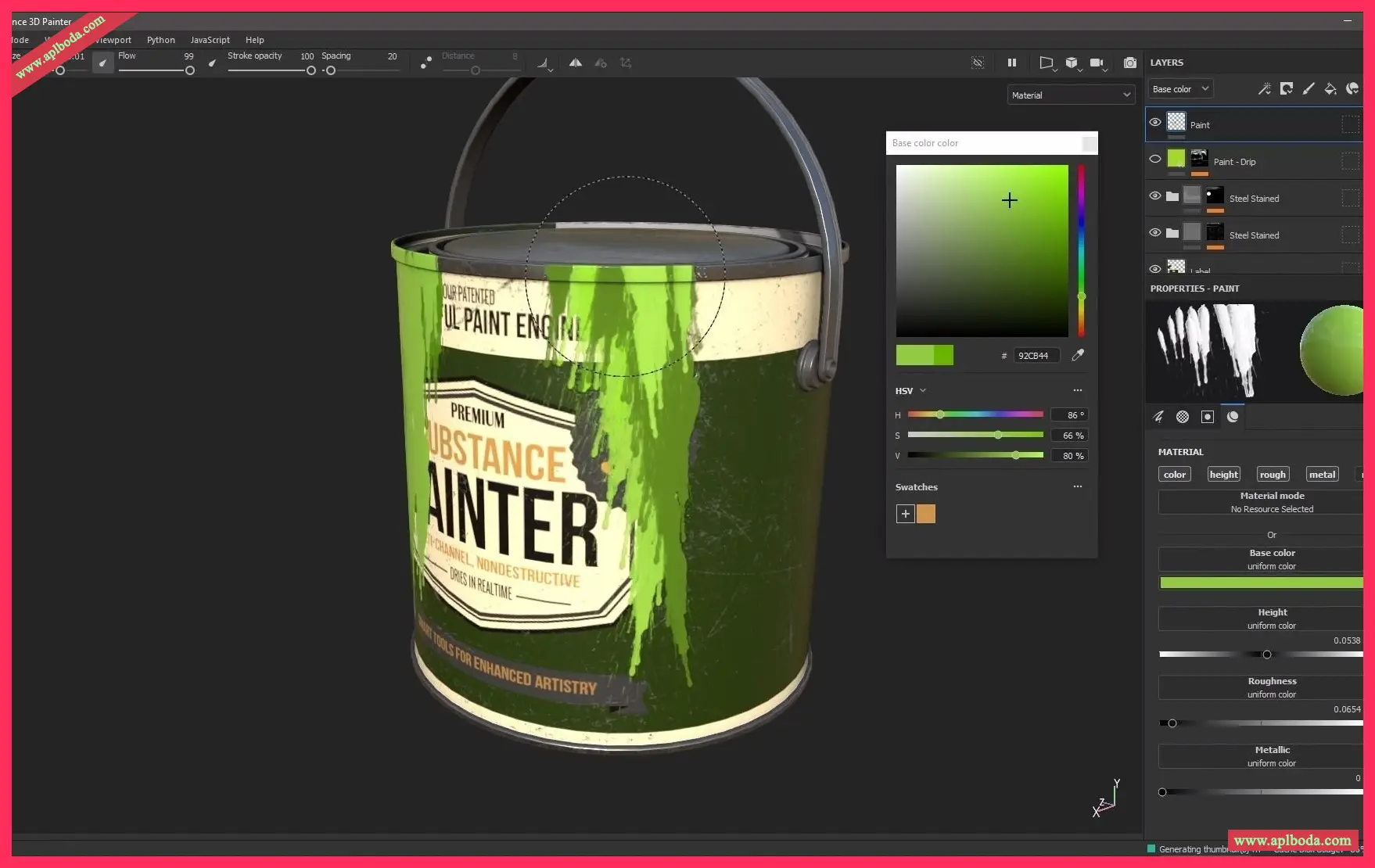Click the add effect magic wand icon
1375x868 pixels.
[1264, 89]
